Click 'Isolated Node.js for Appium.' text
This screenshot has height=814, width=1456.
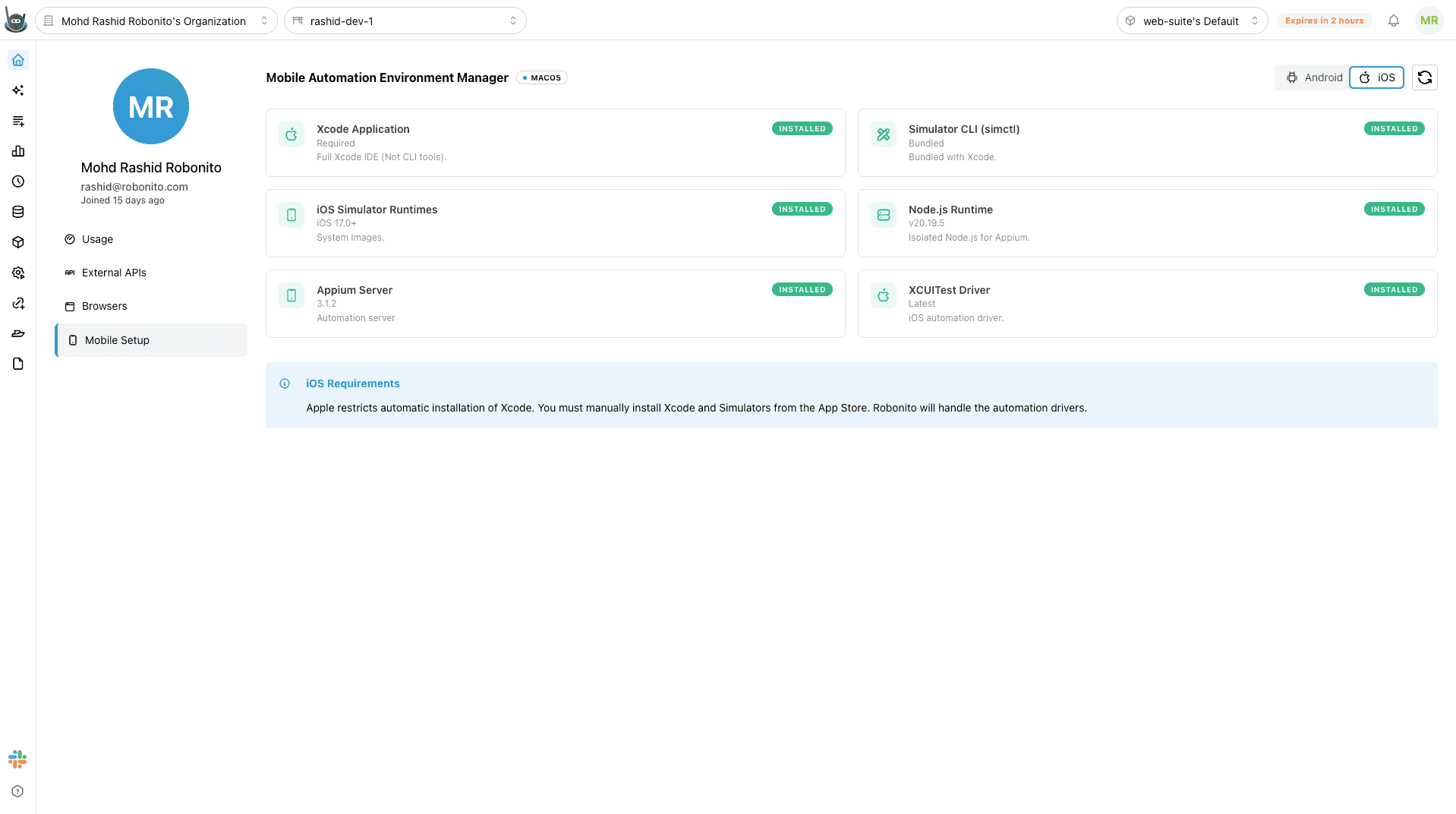click(969, 238)
